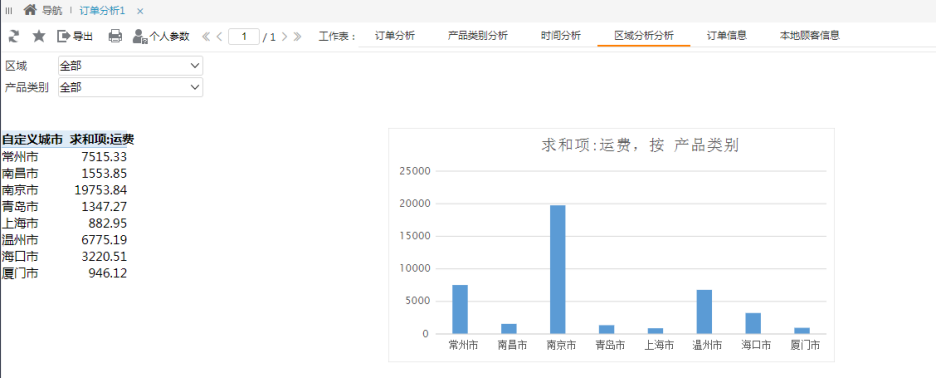Click the value 7515.33
Screen dimensions: 936x378
tap(104, 156)
